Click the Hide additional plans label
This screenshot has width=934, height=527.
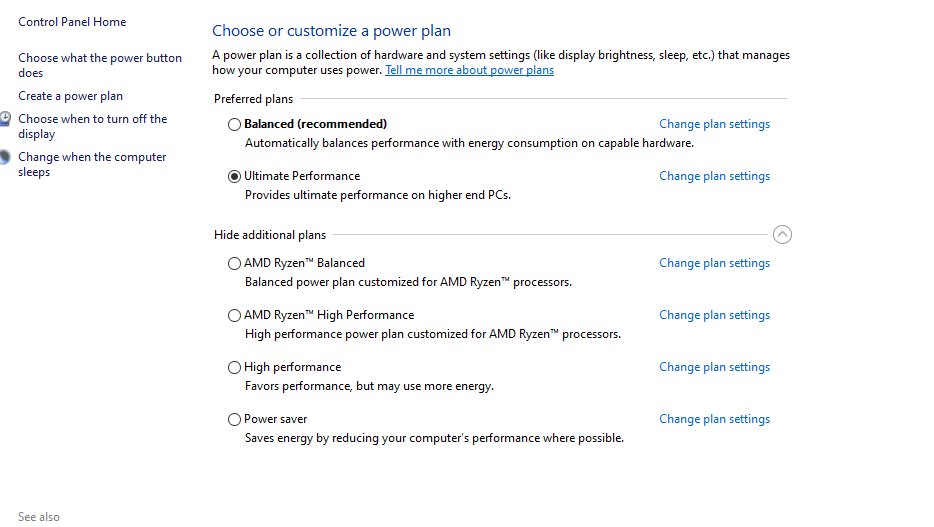pos(270,235)
